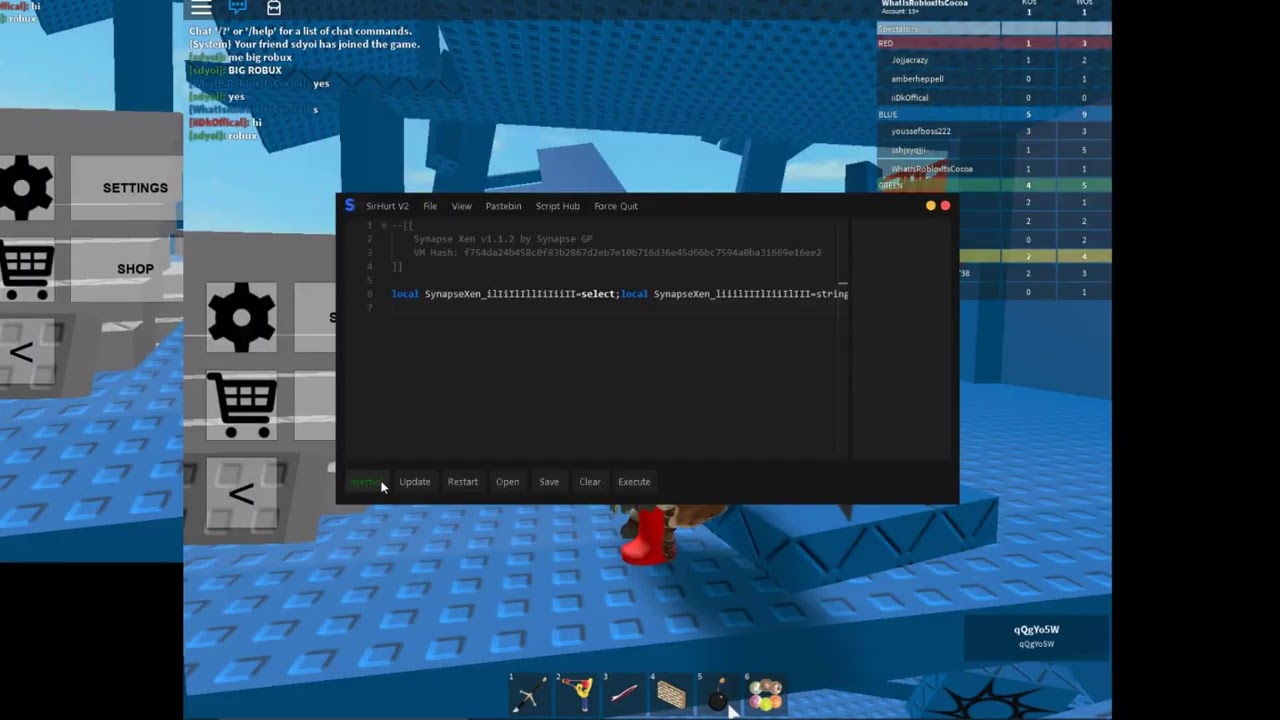Open the Pastebin menu

coord(503,206)
